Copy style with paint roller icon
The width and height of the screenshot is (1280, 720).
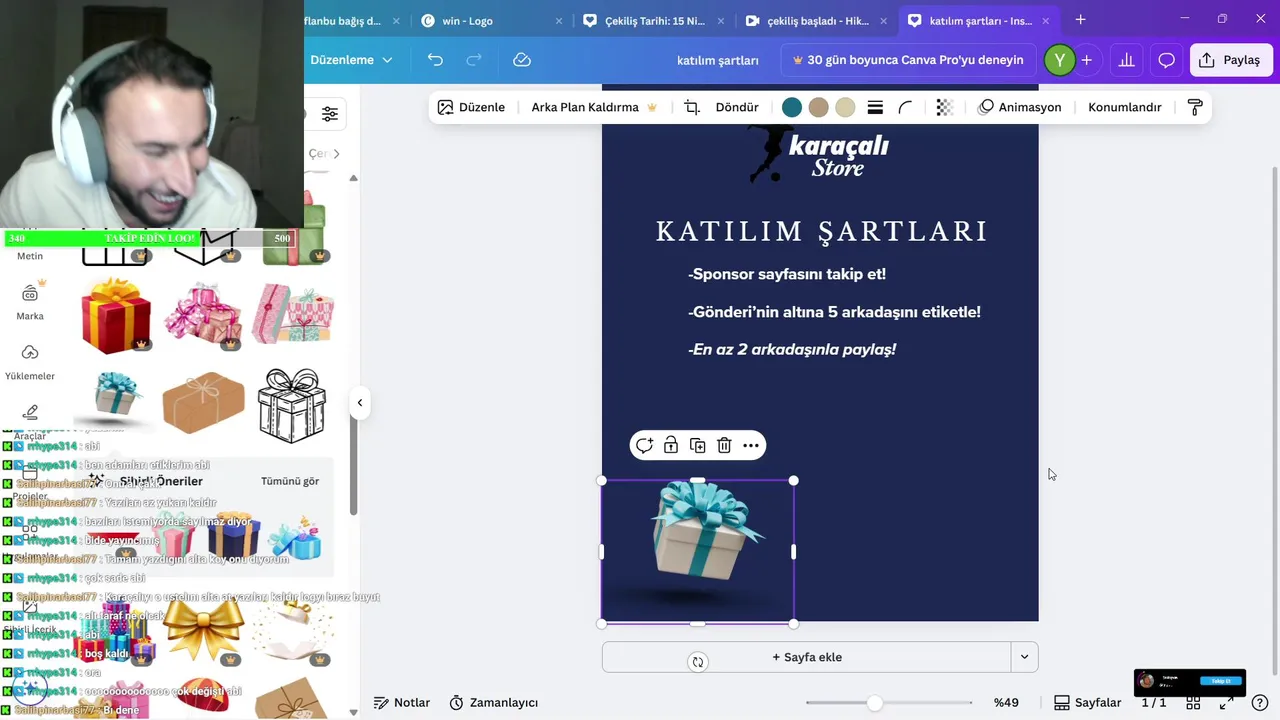[1195, 107]
